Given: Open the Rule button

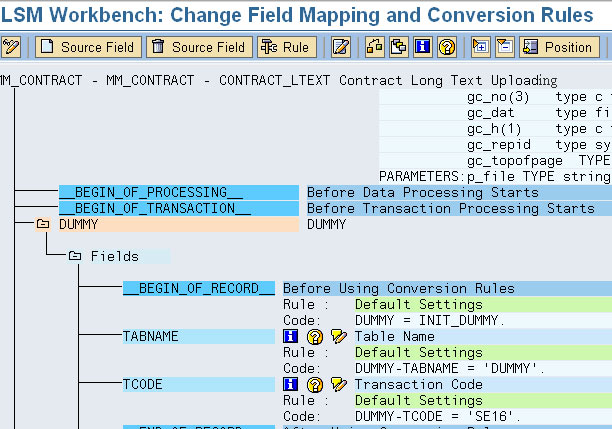Looking at the screenshot, I should (287, 47).
